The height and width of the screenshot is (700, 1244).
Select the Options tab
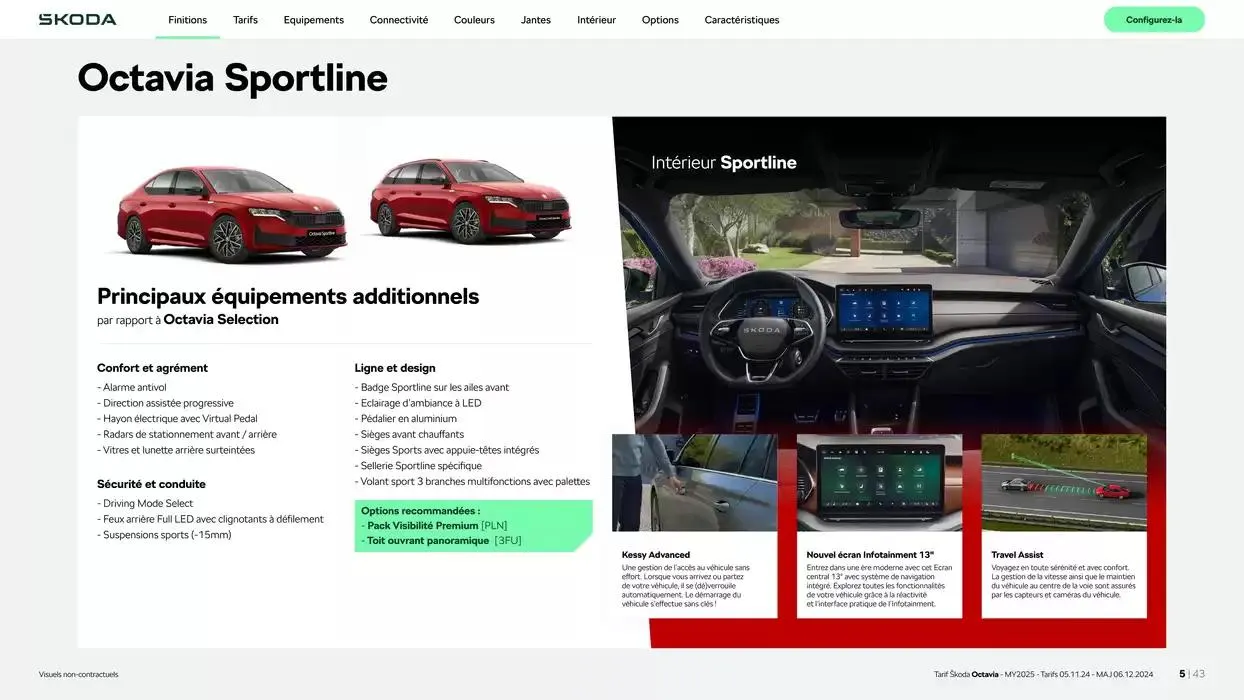[x=660, y=20]
